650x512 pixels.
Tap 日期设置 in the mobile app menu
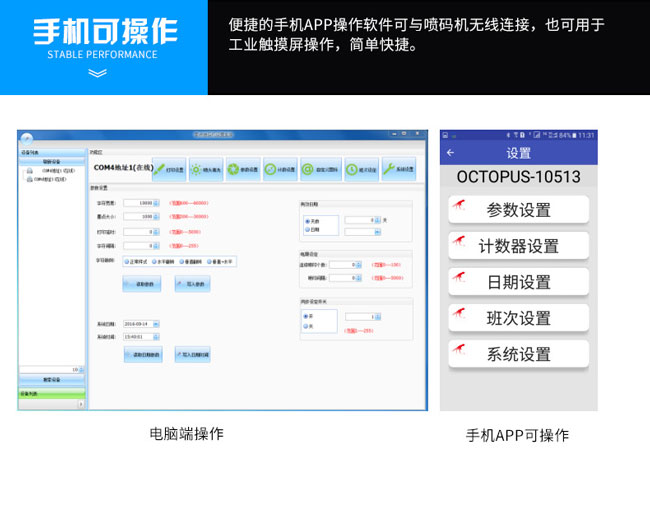pyautogui.click(x=518, y=282)
